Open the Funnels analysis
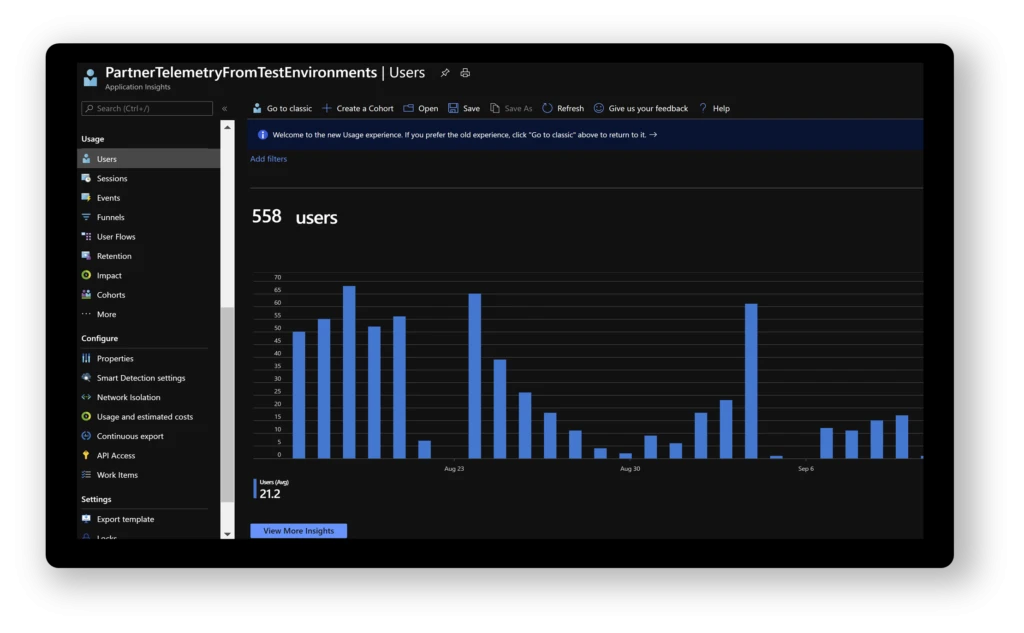This screenshot has width=1024, height=633. coord(110,216)
